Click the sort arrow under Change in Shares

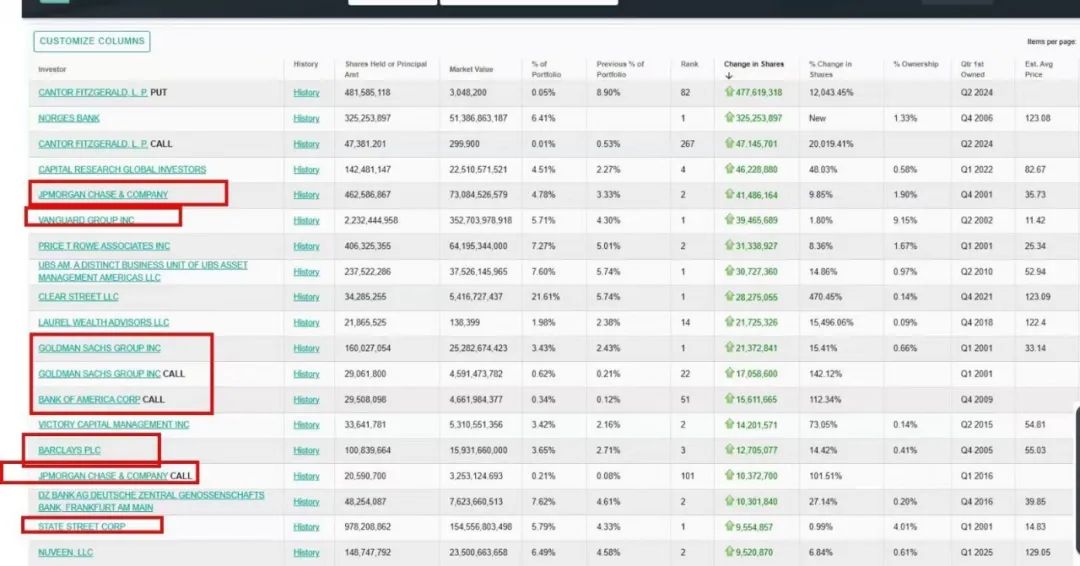coord(729,76)
